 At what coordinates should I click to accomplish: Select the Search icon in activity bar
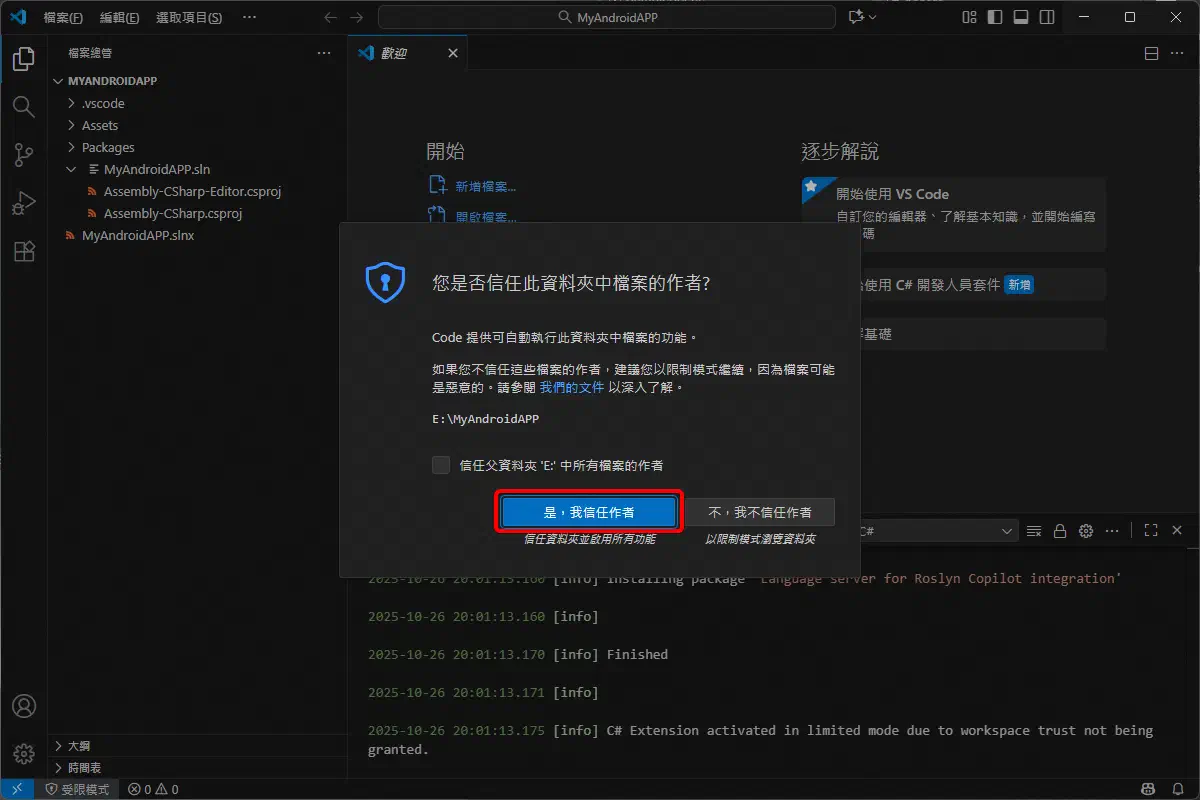coord(24,107)
